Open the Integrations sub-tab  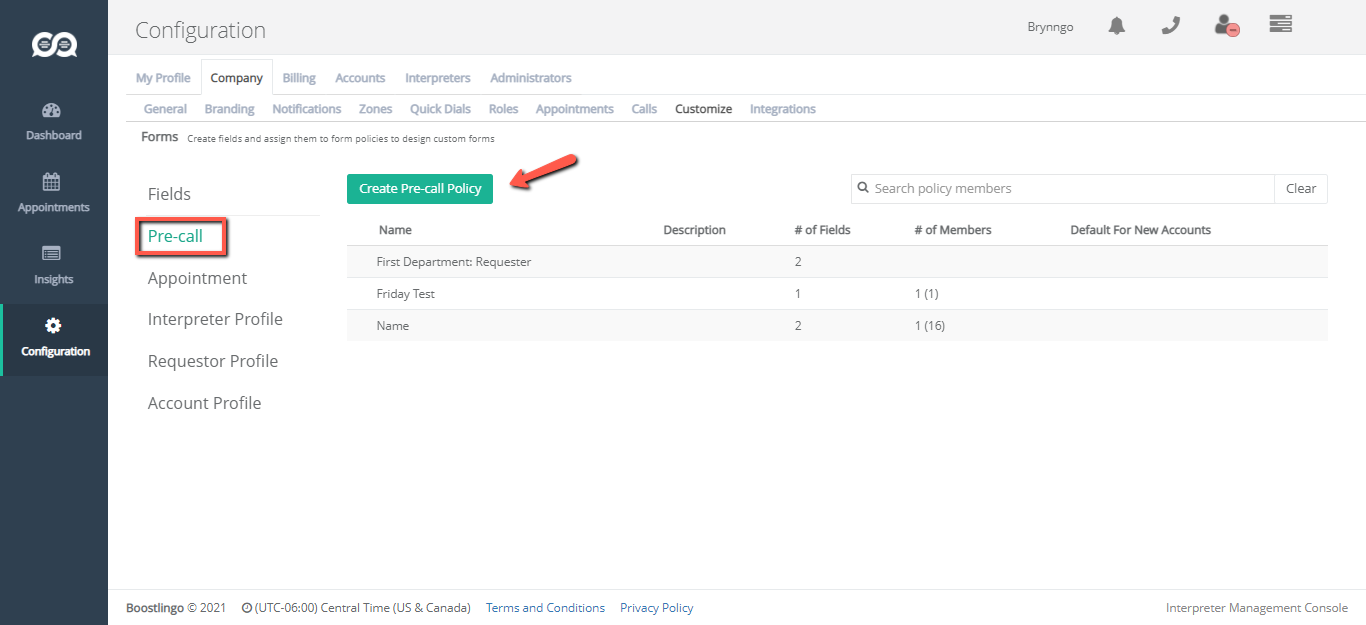pyautogui.click(x=782, y=109)
